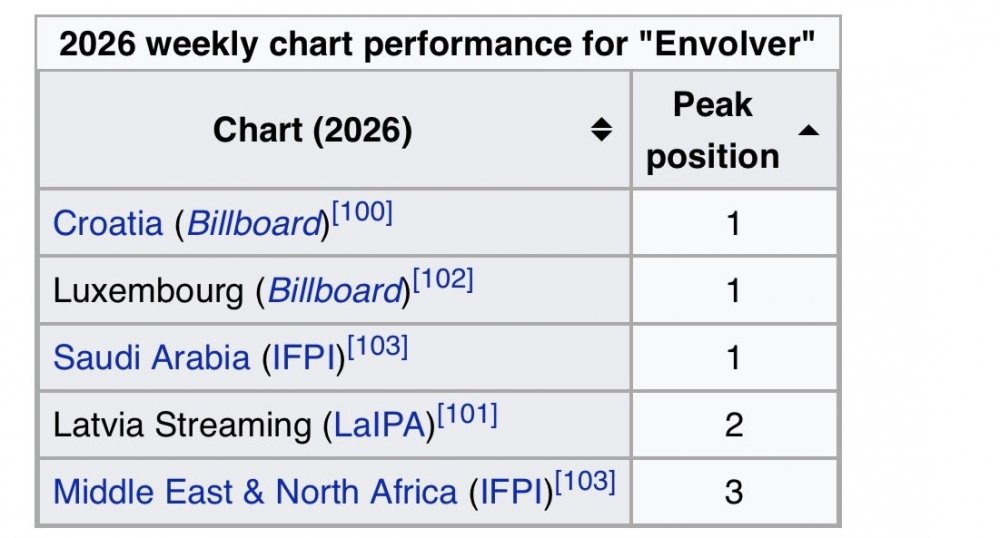This screenshot has height=538, width=1000.
Task: Click the Luxembourg text in the table
Action: [148, 291]
